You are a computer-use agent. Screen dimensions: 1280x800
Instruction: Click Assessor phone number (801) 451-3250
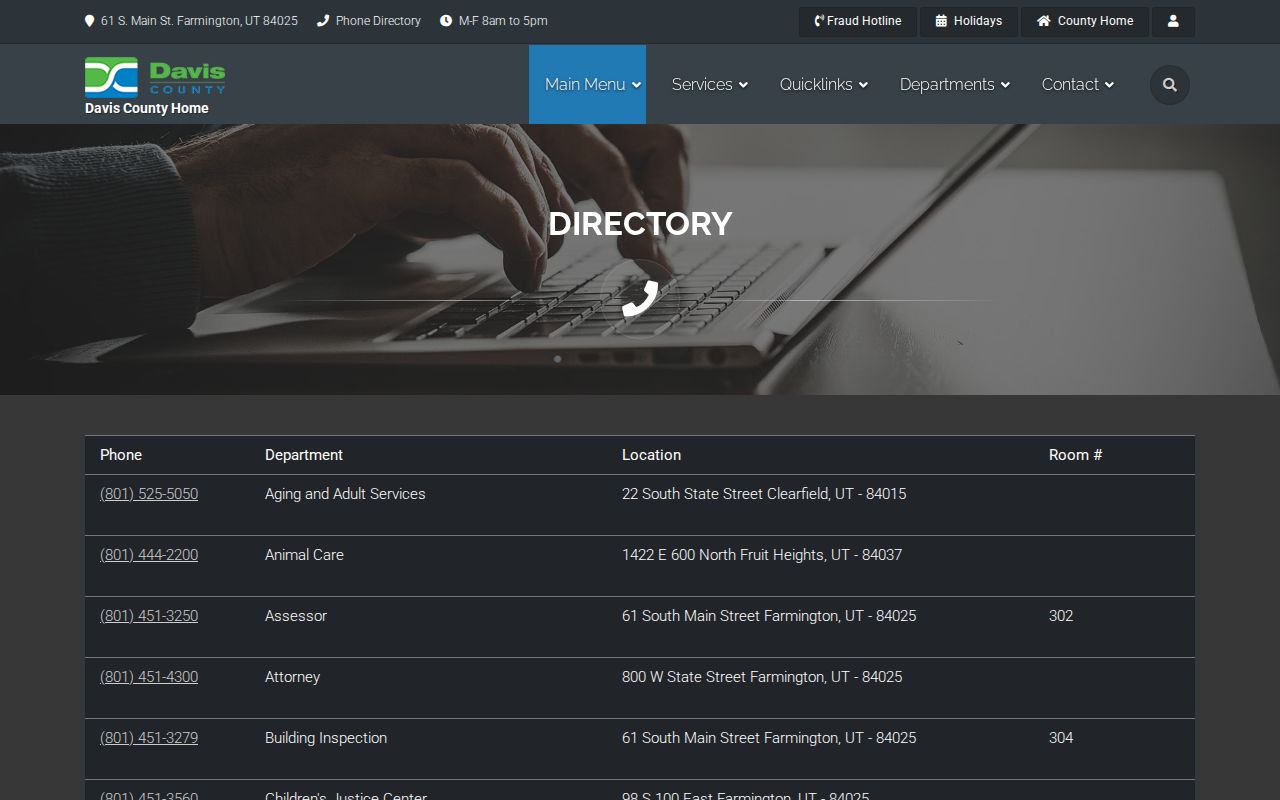(149, 616)
